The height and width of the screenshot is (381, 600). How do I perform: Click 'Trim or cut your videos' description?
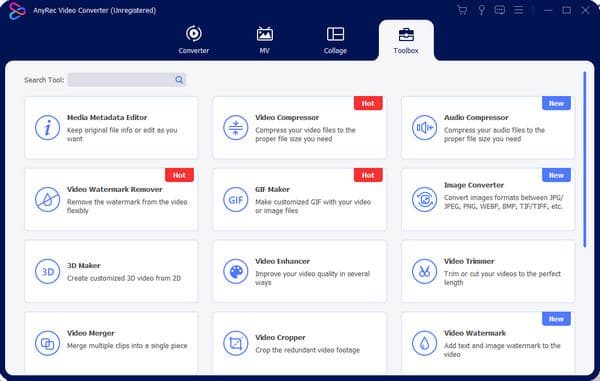[502, 278]
